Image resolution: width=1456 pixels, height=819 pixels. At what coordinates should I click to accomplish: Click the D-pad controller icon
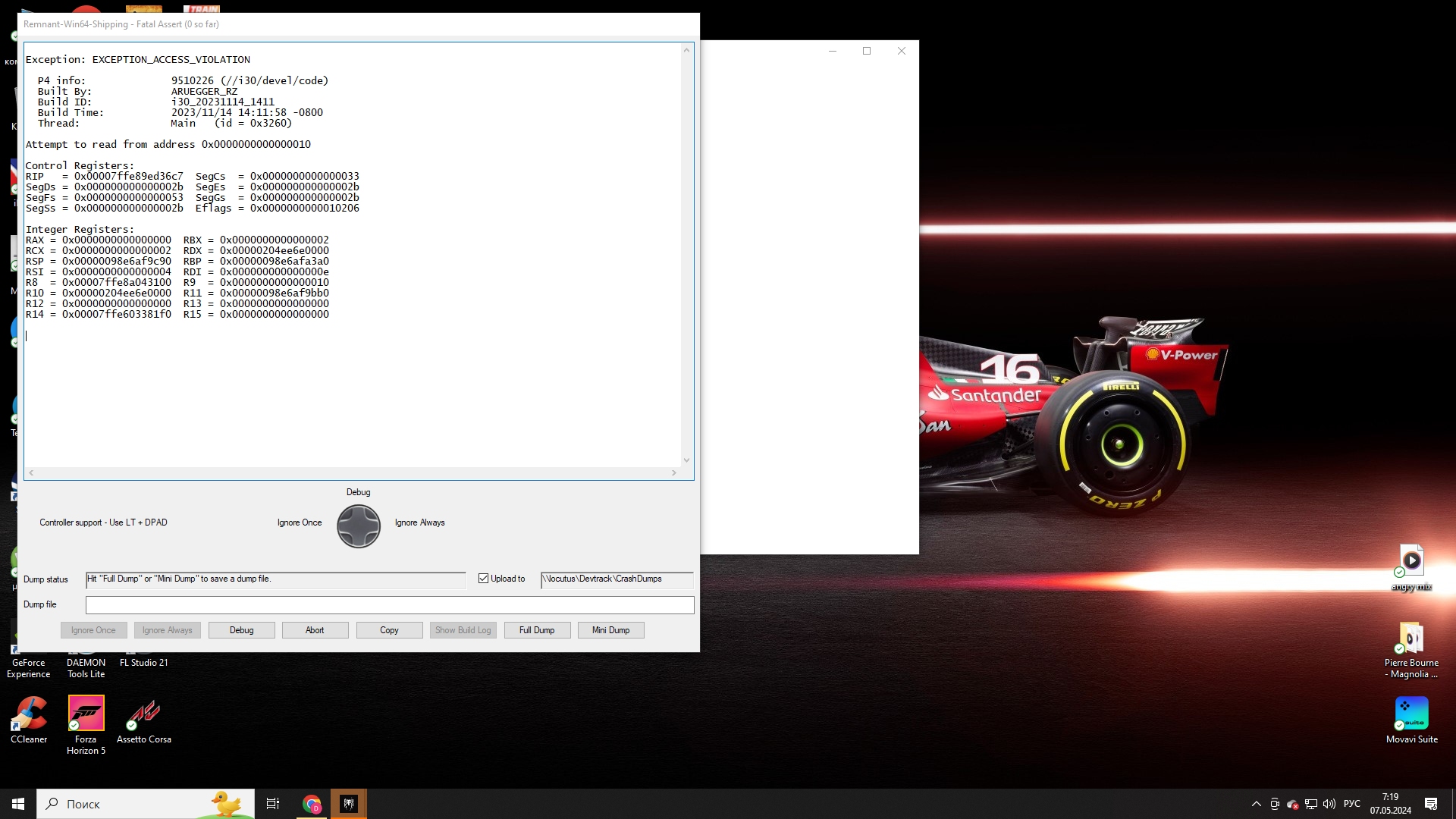pyautogui.click(x=359, y=526)
